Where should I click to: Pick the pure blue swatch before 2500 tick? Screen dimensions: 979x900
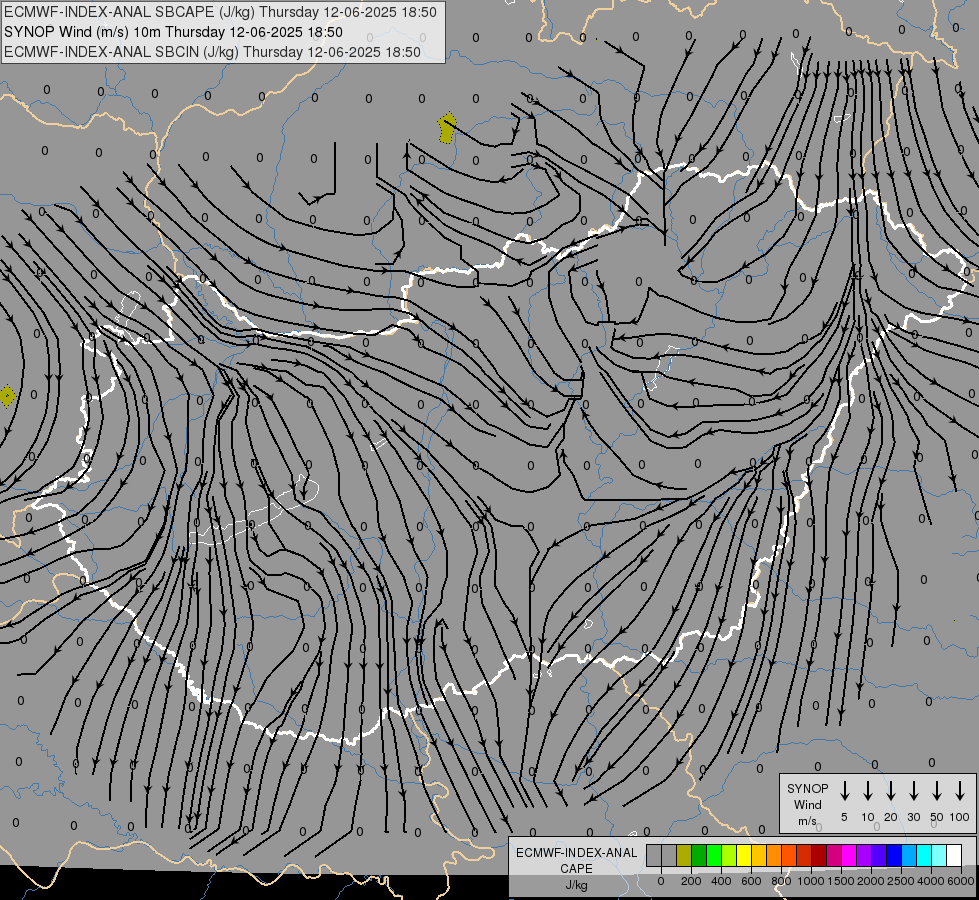pyautogui.click(x=893, y=855)
